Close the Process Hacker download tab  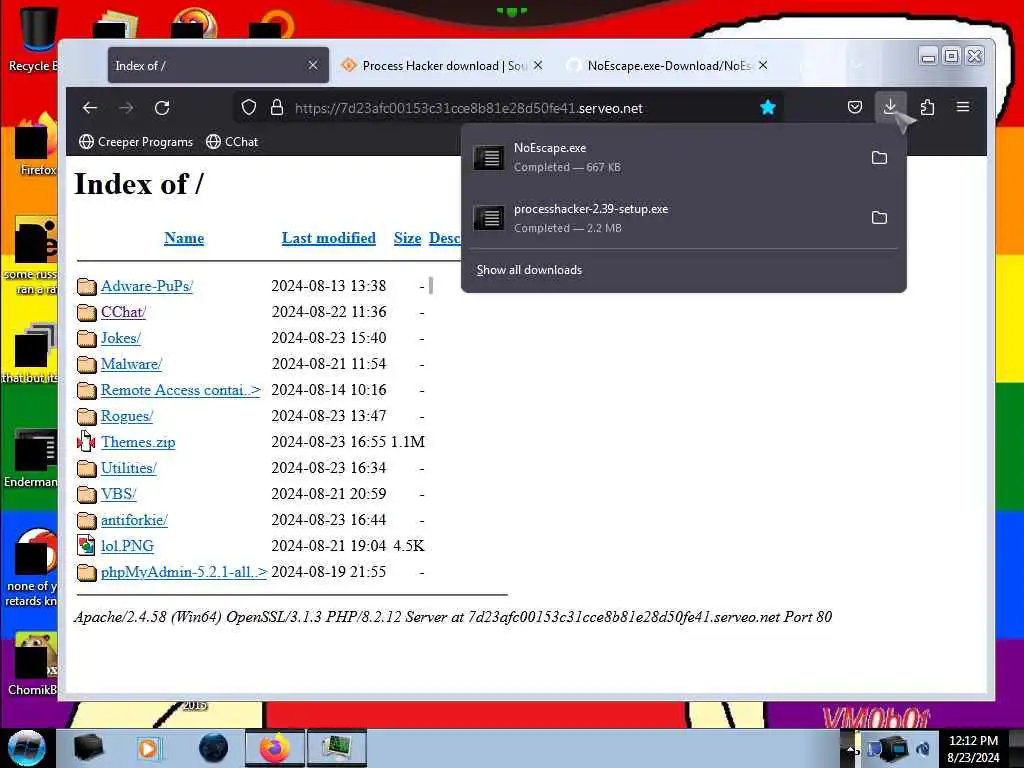tap(537, 65)
